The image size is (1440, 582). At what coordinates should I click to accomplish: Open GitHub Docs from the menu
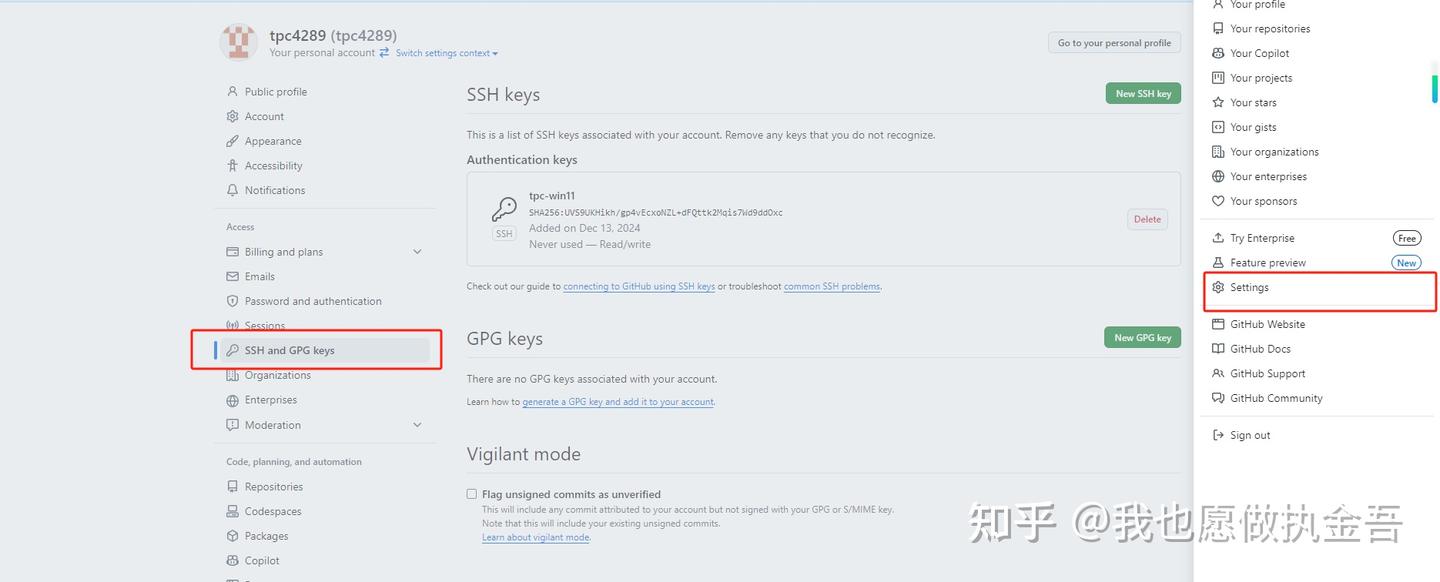pyautogui.click(x=1260, y=348)
